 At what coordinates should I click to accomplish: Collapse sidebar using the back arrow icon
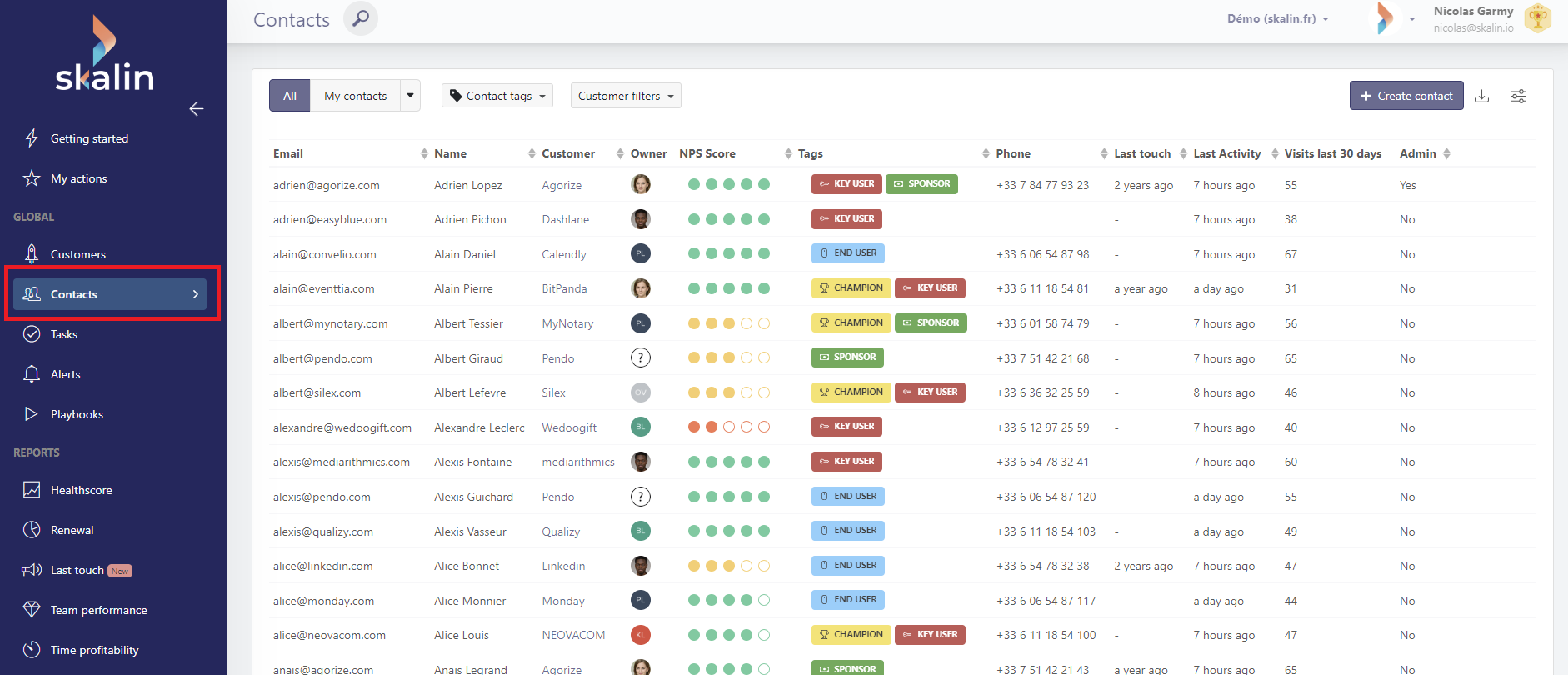click(x=197, y=108)
